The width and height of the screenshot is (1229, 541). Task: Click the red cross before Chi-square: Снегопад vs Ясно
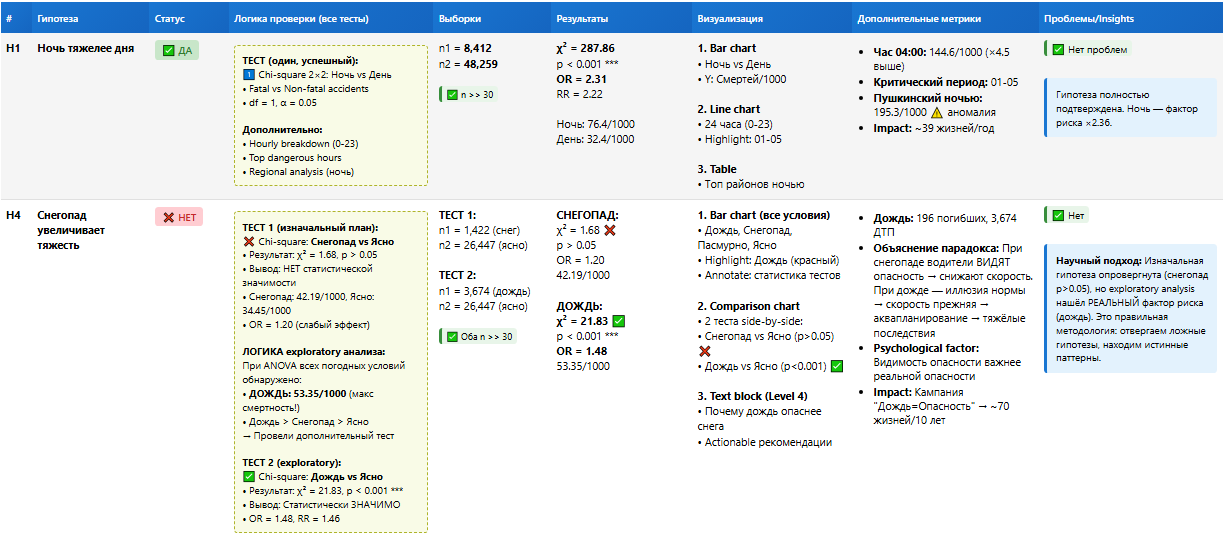point(248,242)
